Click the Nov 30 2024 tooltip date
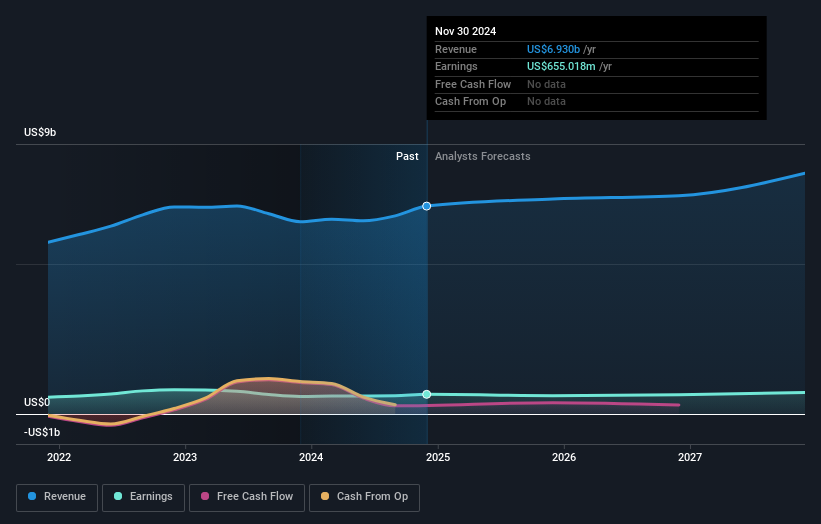This screenshot has height=524, width=821. click(x=465, y=31)
